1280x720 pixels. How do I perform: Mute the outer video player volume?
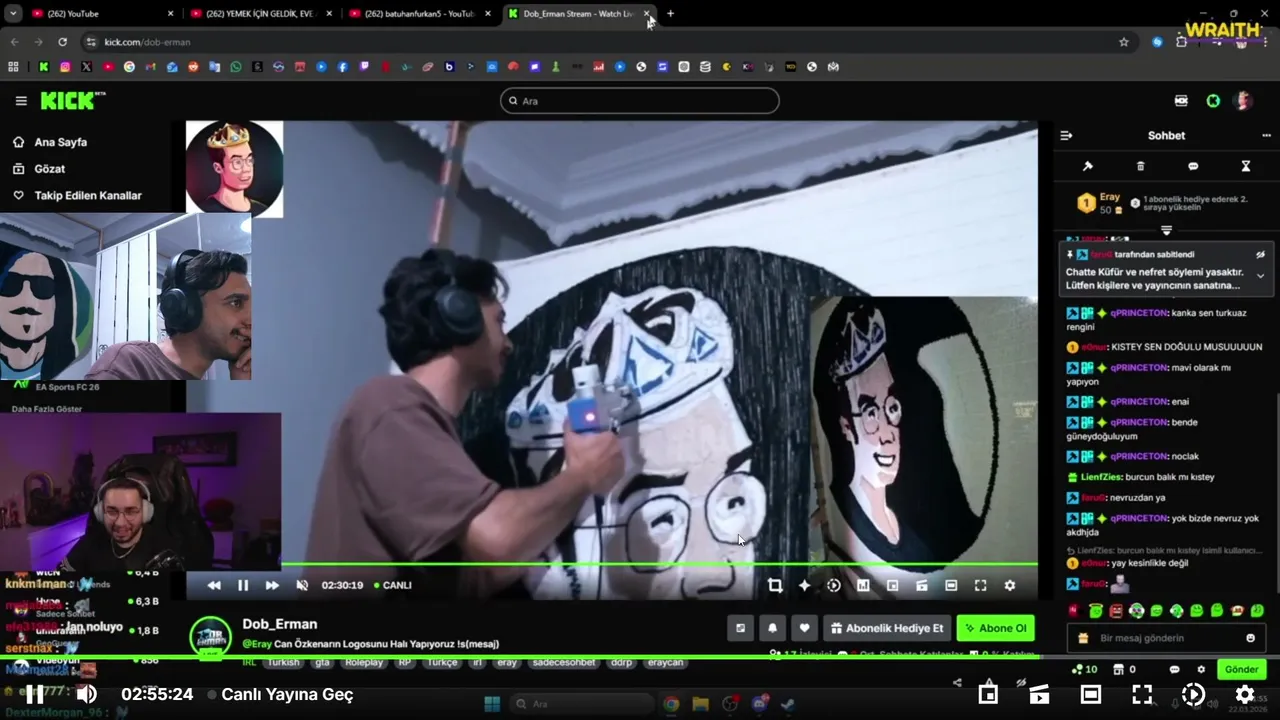pos(87,694)
